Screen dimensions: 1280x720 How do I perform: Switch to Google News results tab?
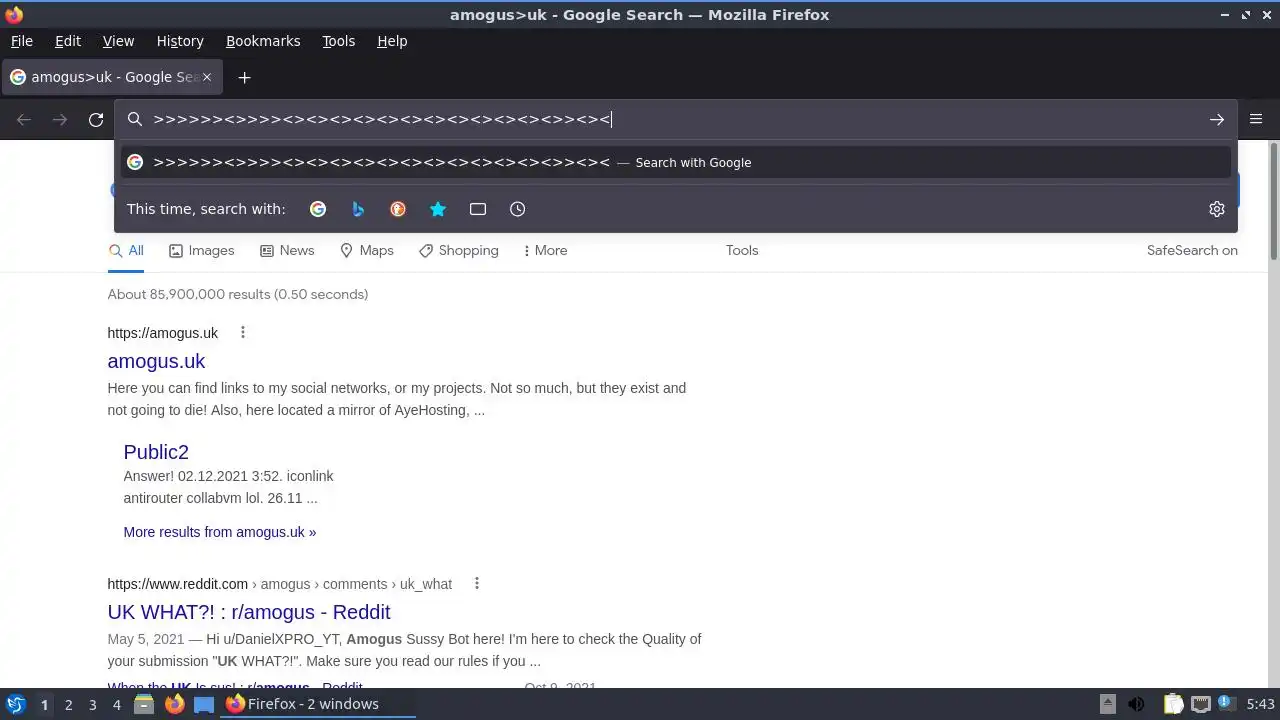click(287, 250)
